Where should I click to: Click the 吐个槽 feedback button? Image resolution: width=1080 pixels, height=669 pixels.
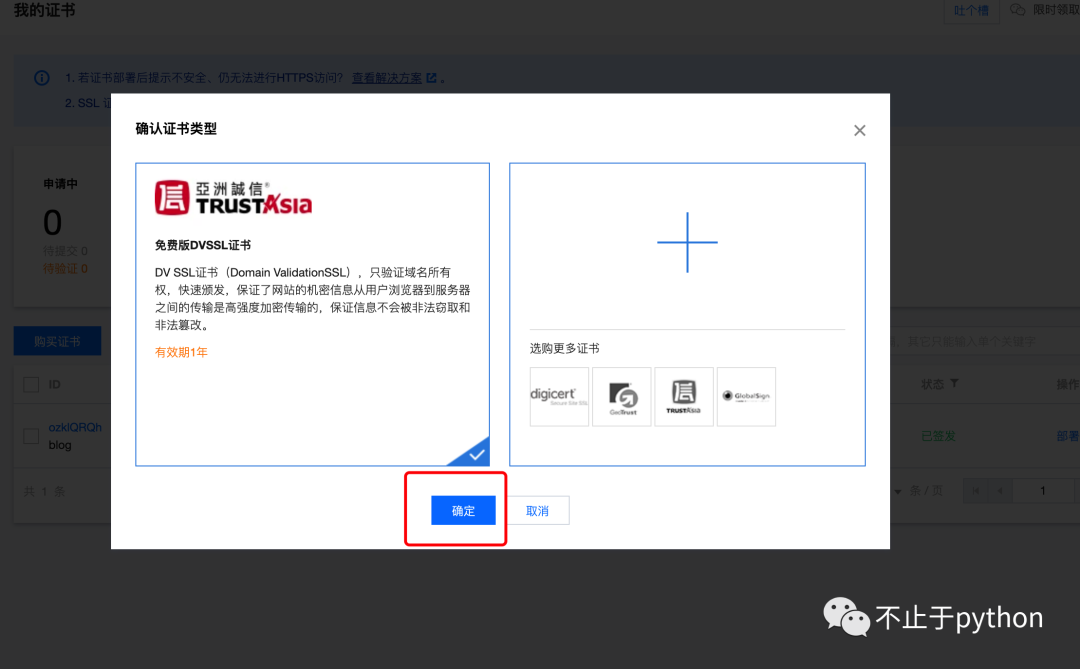971,10
